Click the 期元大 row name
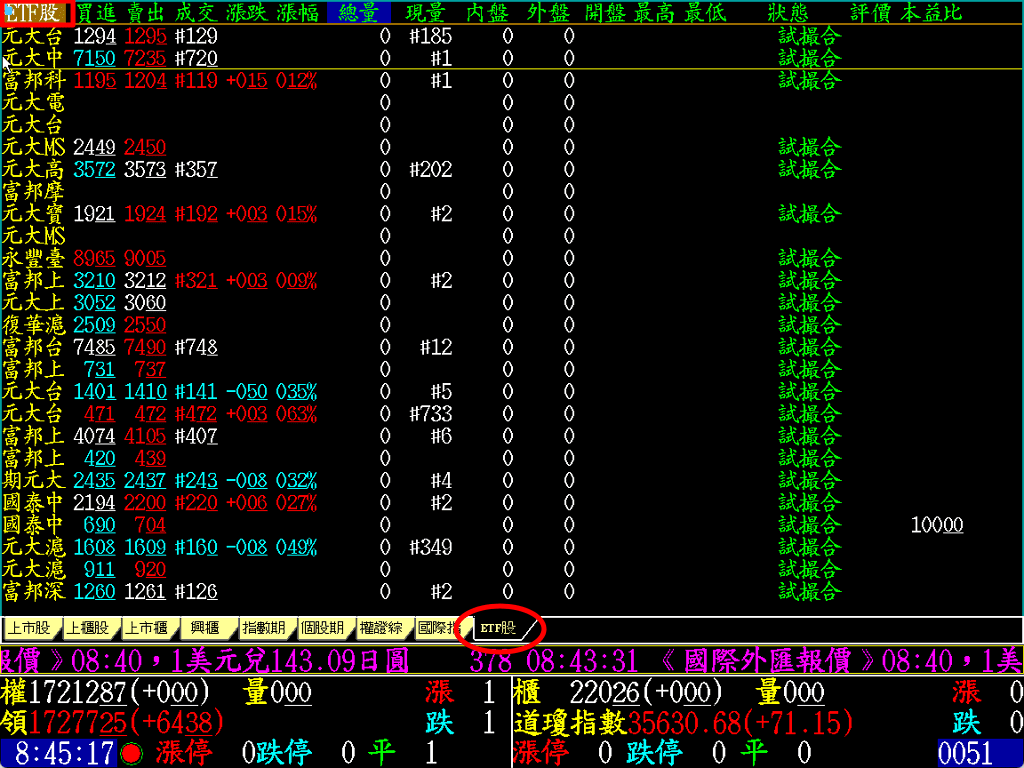Screen dimensions: 1024x768 (32, 480)
